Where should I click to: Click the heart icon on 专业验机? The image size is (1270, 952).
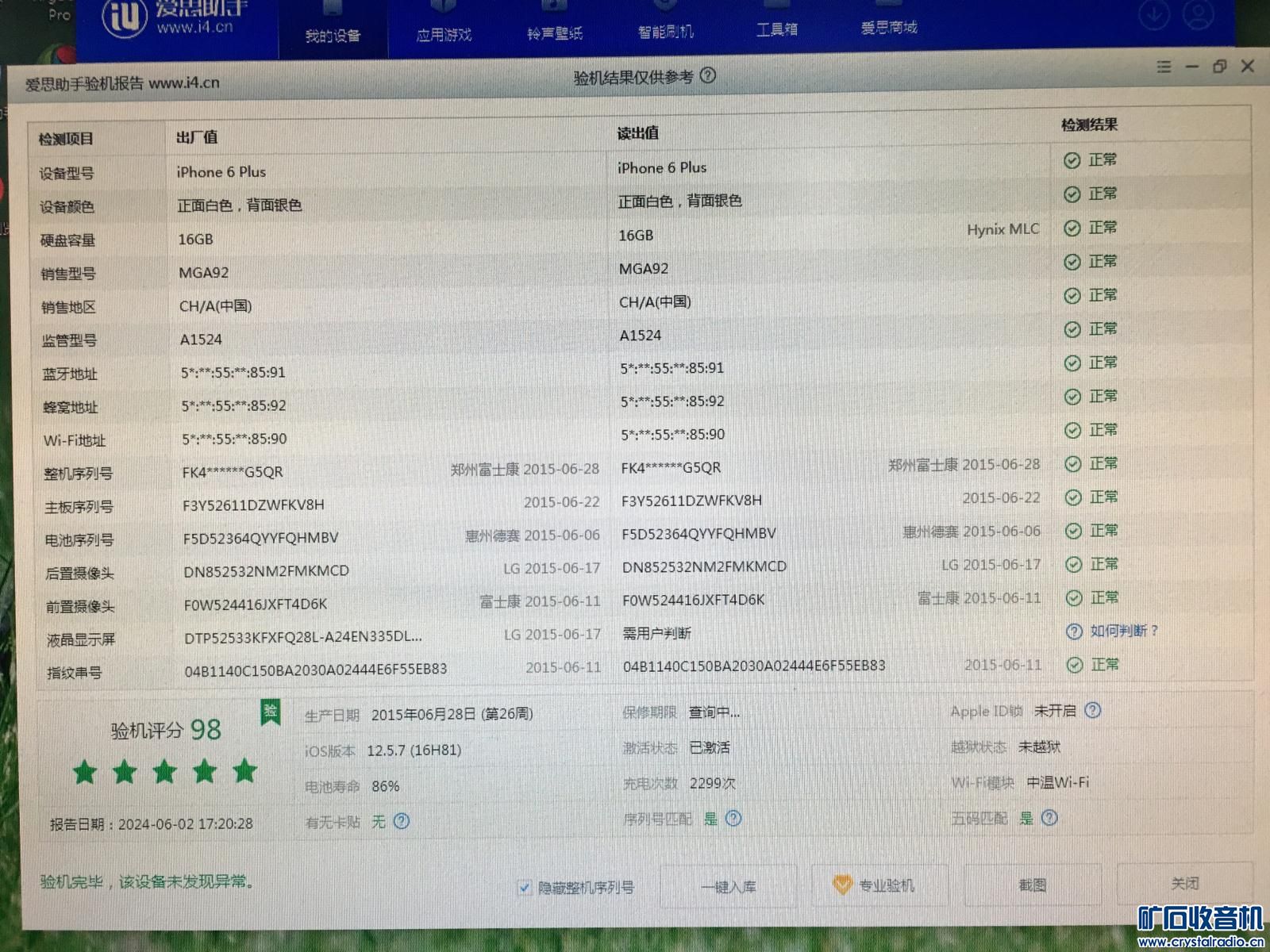842,885
